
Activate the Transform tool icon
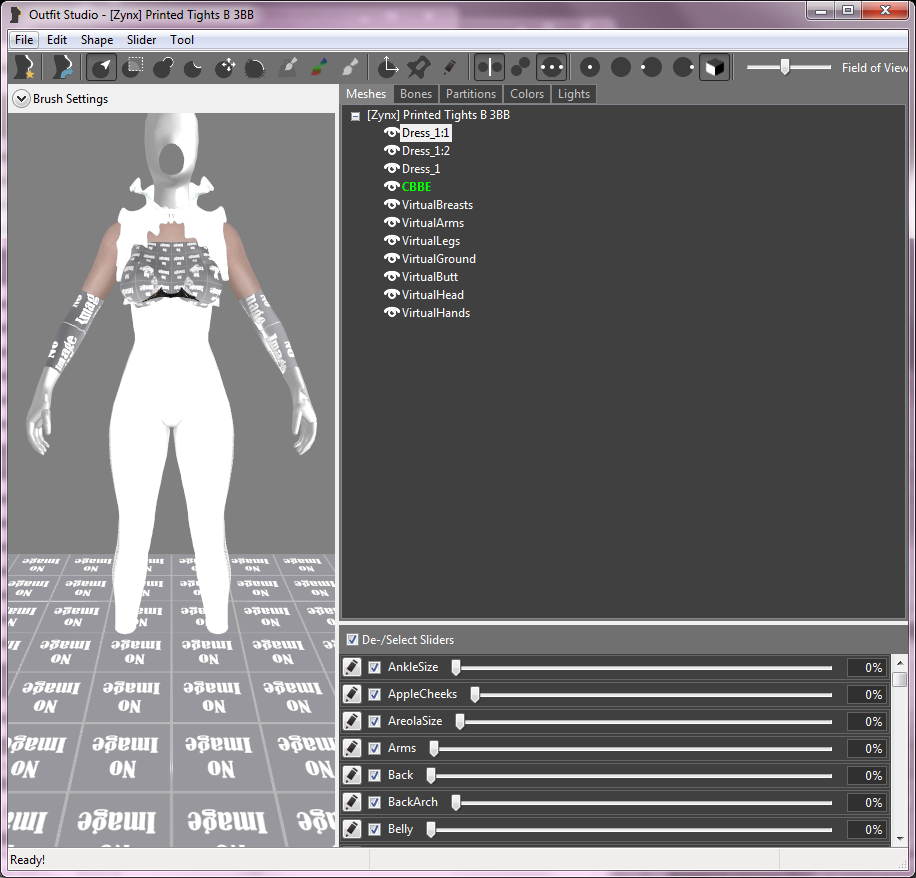387,67
